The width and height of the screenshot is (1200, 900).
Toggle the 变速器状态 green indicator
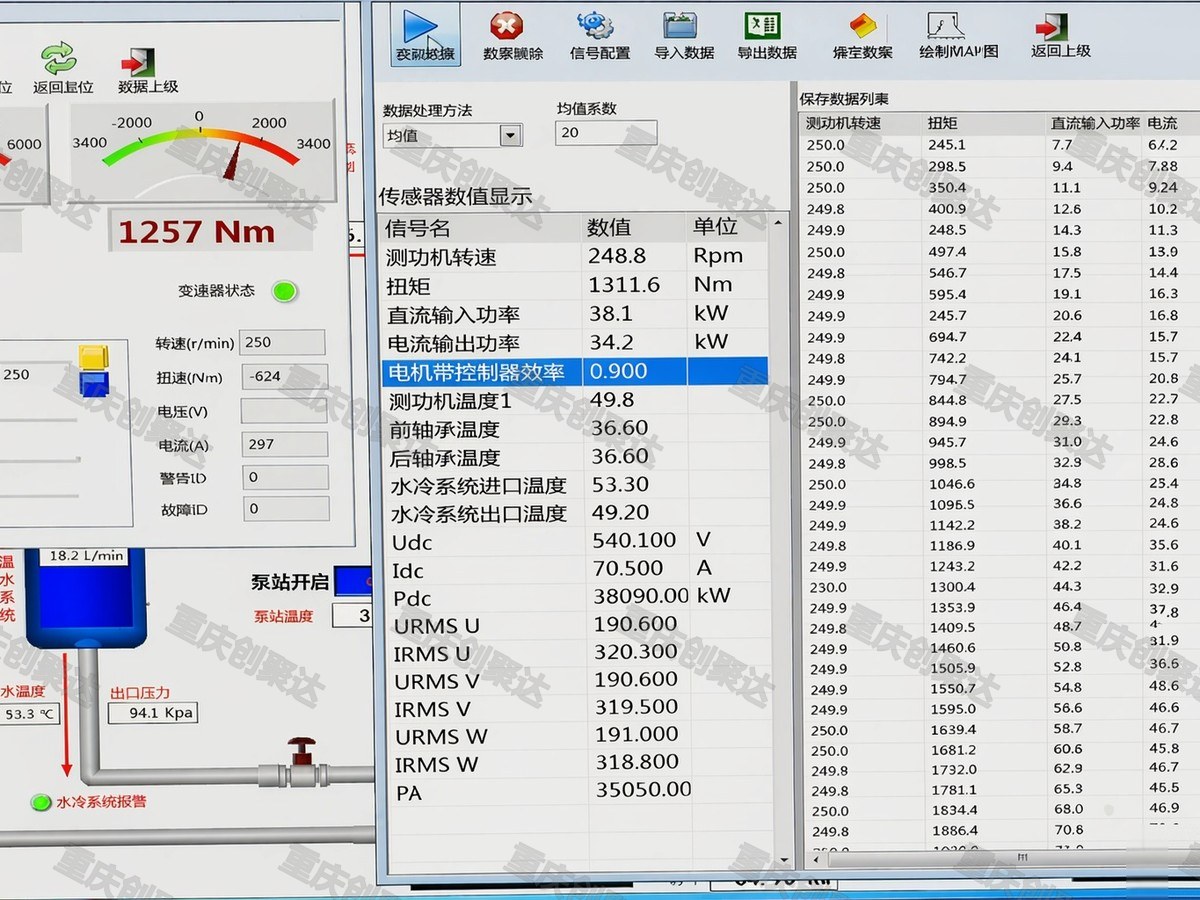pyautogui.click(x=285, y=291)
